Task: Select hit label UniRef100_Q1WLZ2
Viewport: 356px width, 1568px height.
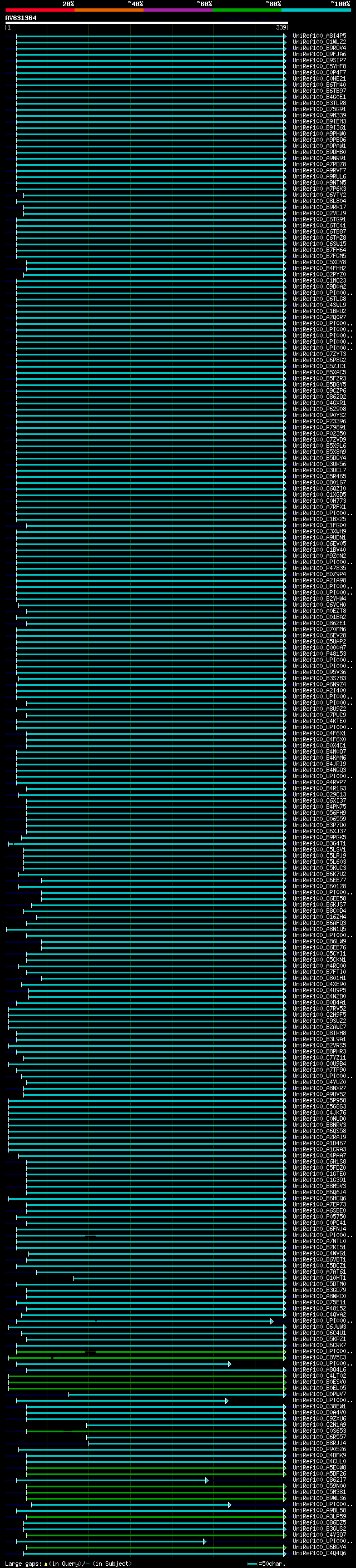Action: coord(319,42)
